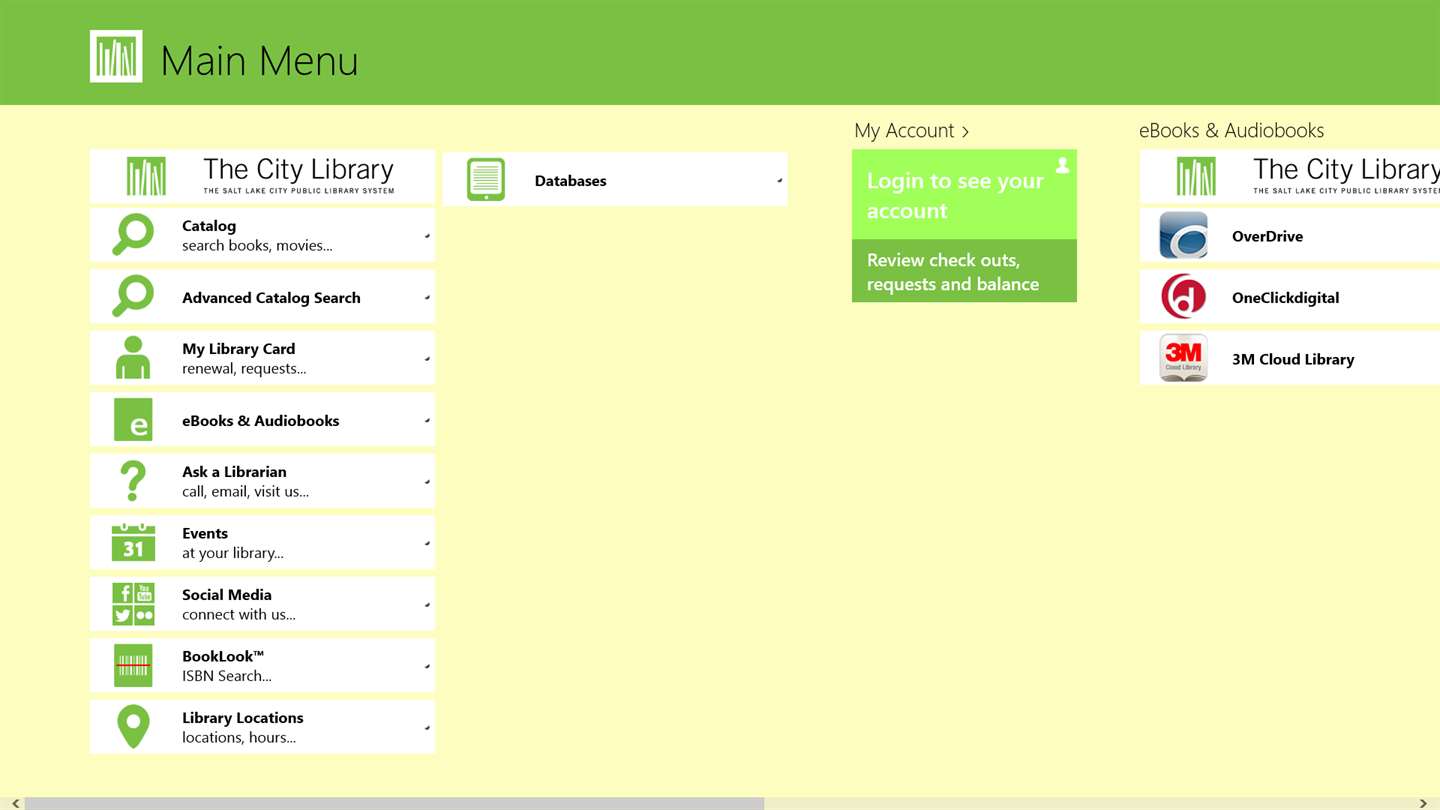This screenshot has width=1440, height=810.
Task: Click 'search books, movies...' subtitle
Action: point(257,246)
